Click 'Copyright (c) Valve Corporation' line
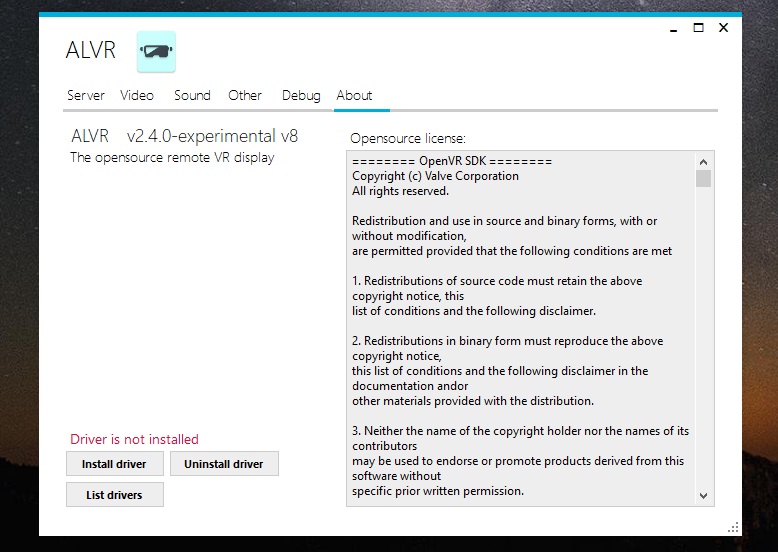778x552 pixels. [435, 176]
